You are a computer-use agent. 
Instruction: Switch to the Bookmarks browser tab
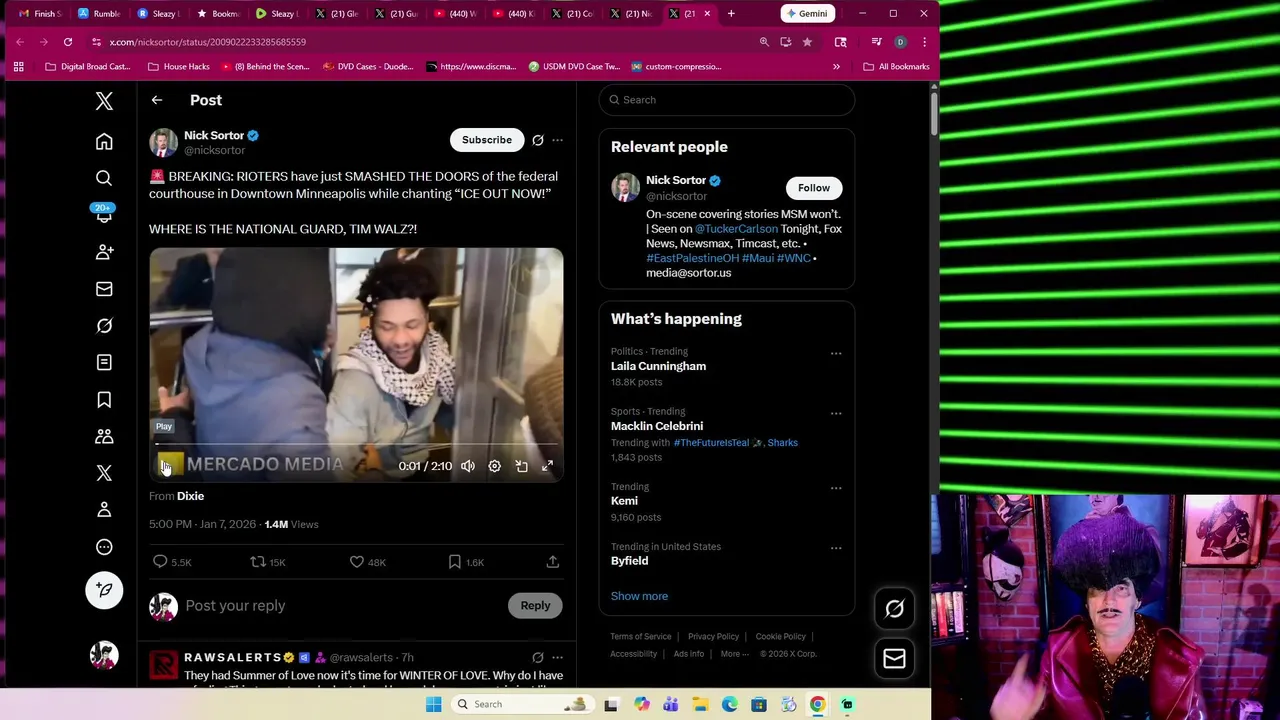pos(218,13)
